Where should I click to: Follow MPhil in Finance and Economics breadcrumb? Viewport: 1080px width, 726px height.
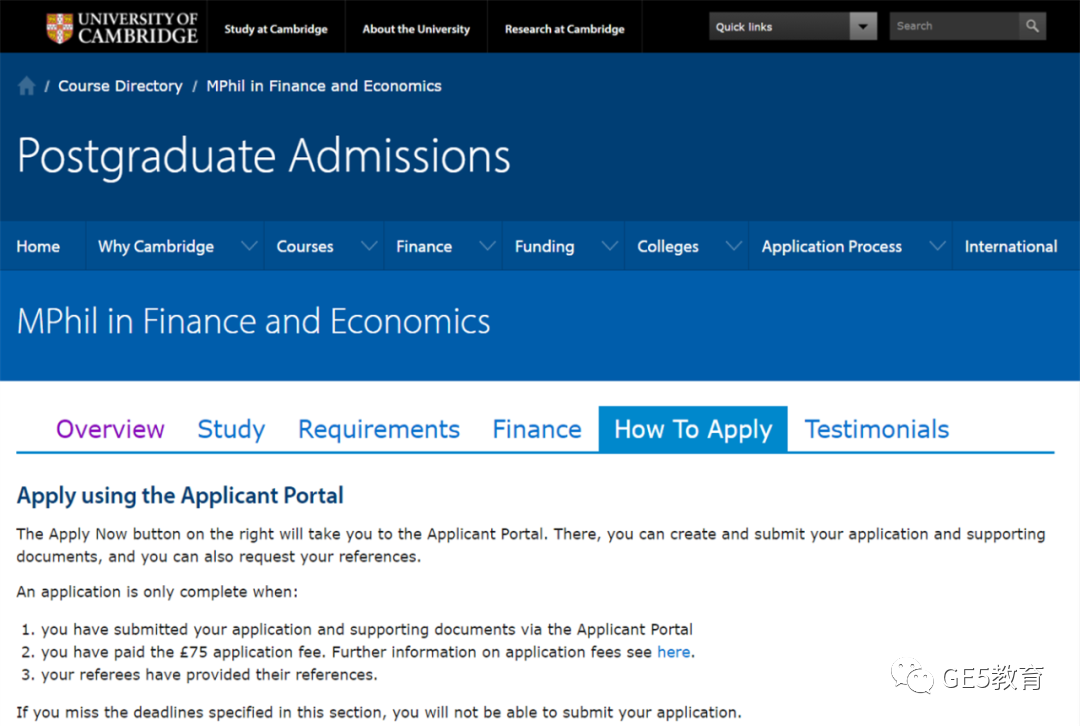click(324, 86)
